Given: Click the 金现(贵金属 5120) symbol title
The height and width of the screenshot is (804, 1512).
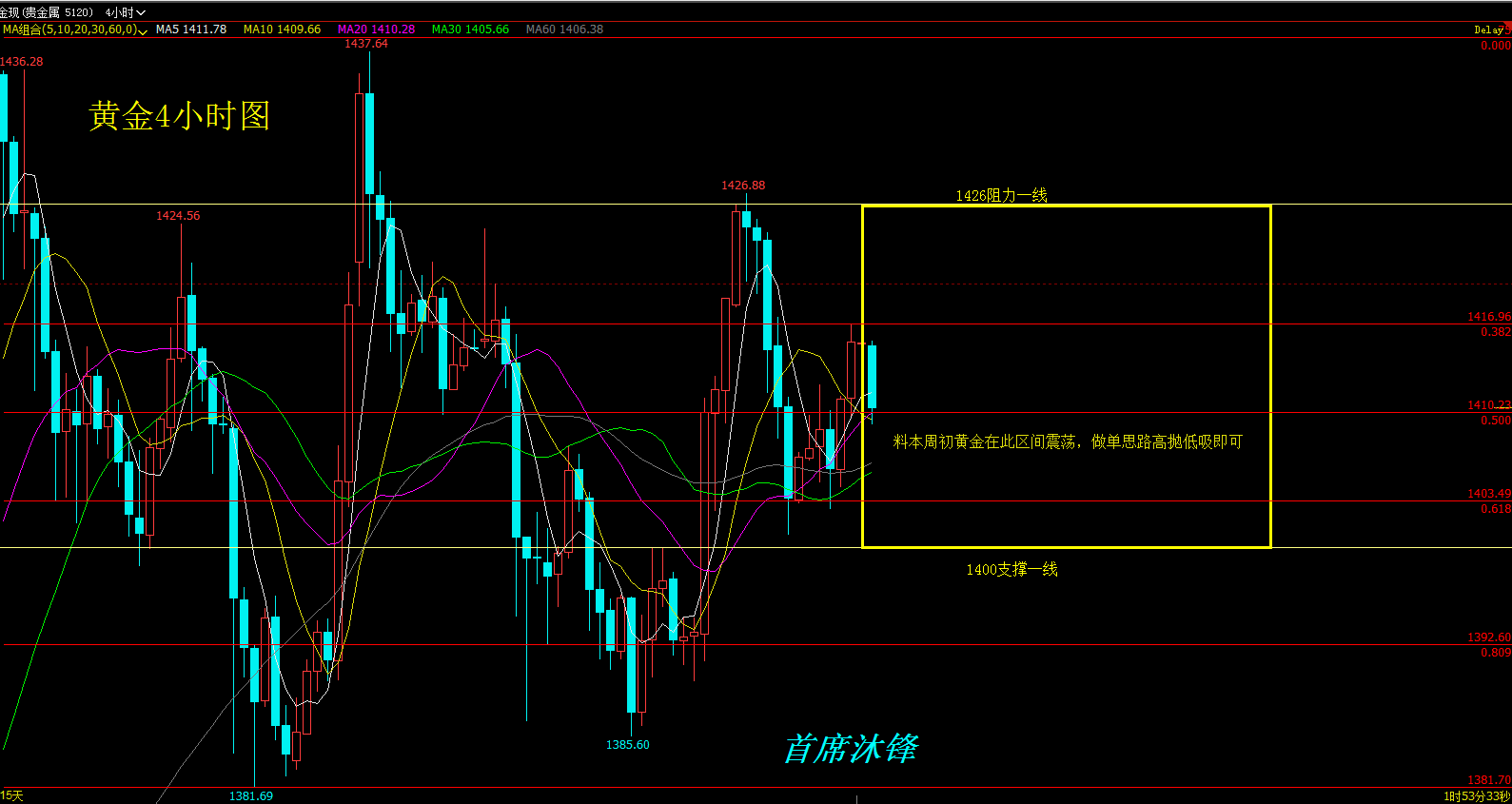Looking at the screenshot, I should 47,12.
